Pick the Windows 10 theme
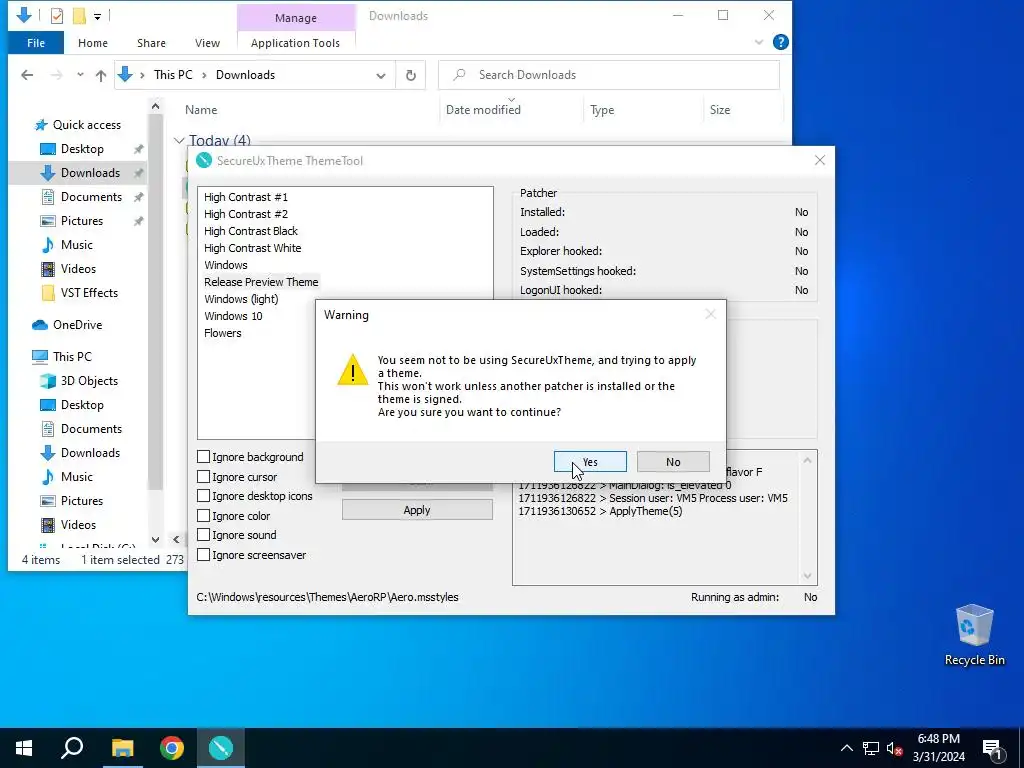 coord(233,315)
